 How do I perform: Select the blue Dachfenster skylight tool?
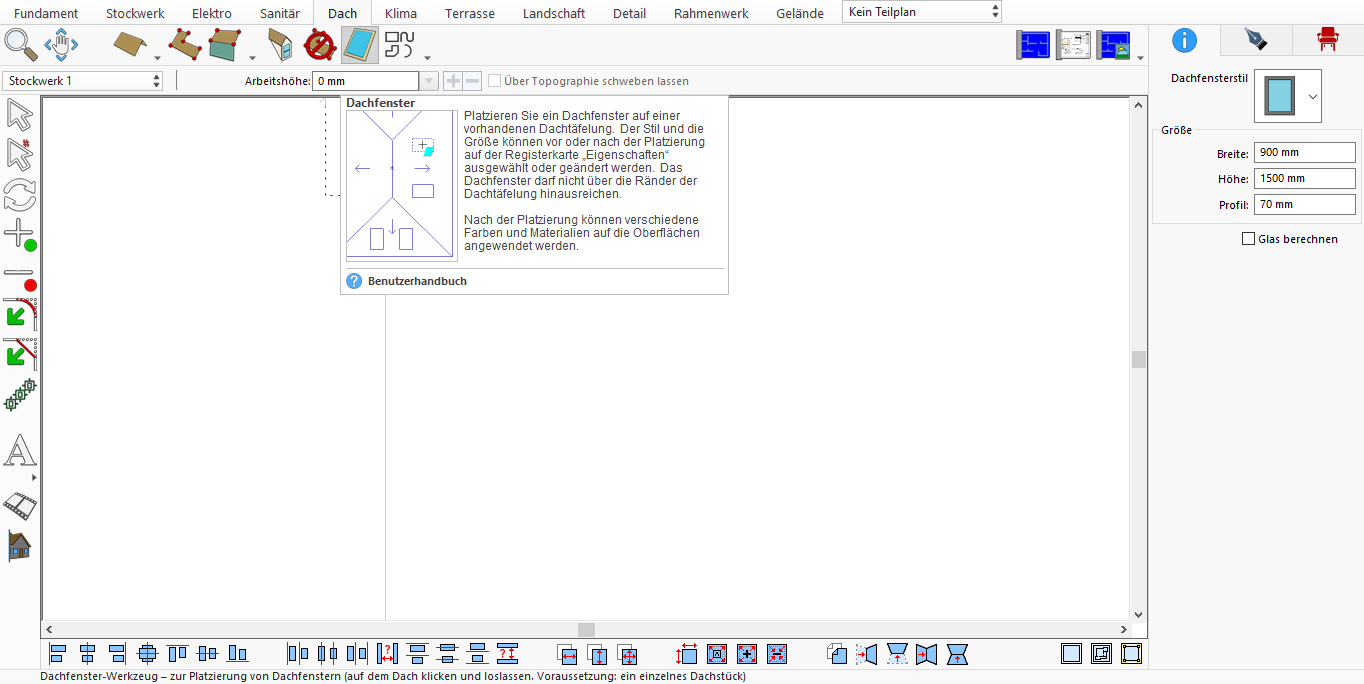click(x=360, y=45)
